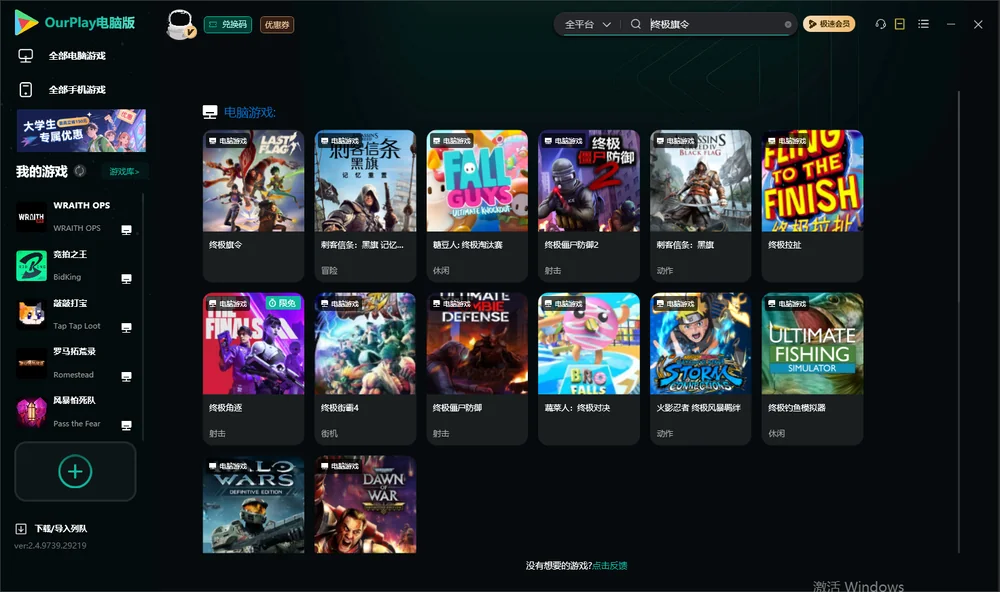Click the 点击反馈 feedback link
The width and height of the screenshot is (1000, 592).
tap(610, 565)
